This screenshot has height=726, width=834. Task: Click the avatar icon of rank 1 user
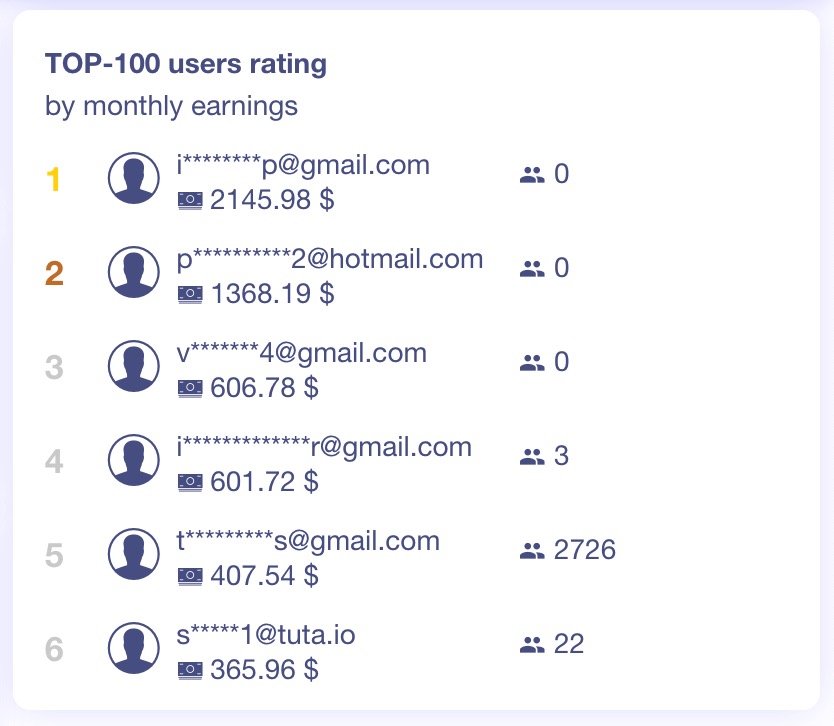(x=134, y=179)
